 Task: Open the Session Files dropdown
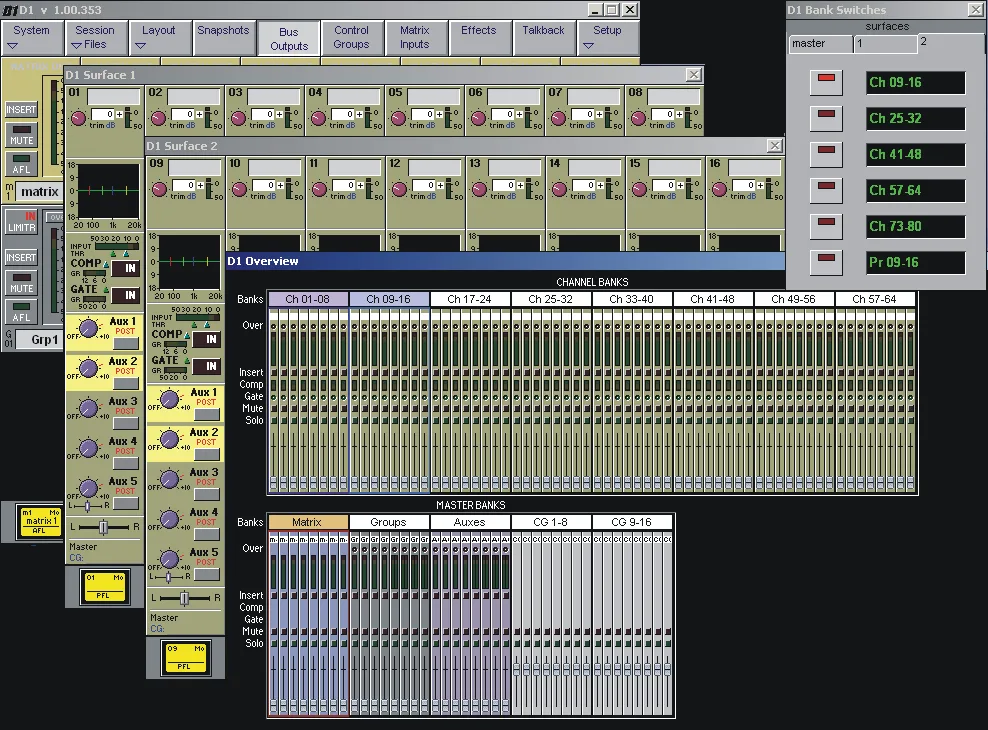[96, 37]
